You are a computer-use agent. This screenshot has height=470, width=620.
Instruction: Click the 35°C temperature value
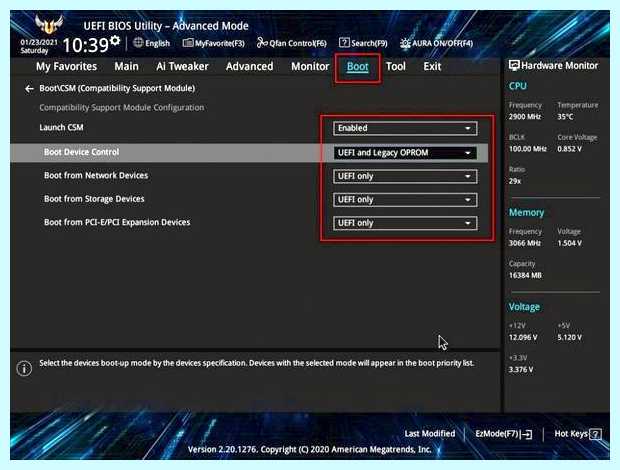pos(565,117)
